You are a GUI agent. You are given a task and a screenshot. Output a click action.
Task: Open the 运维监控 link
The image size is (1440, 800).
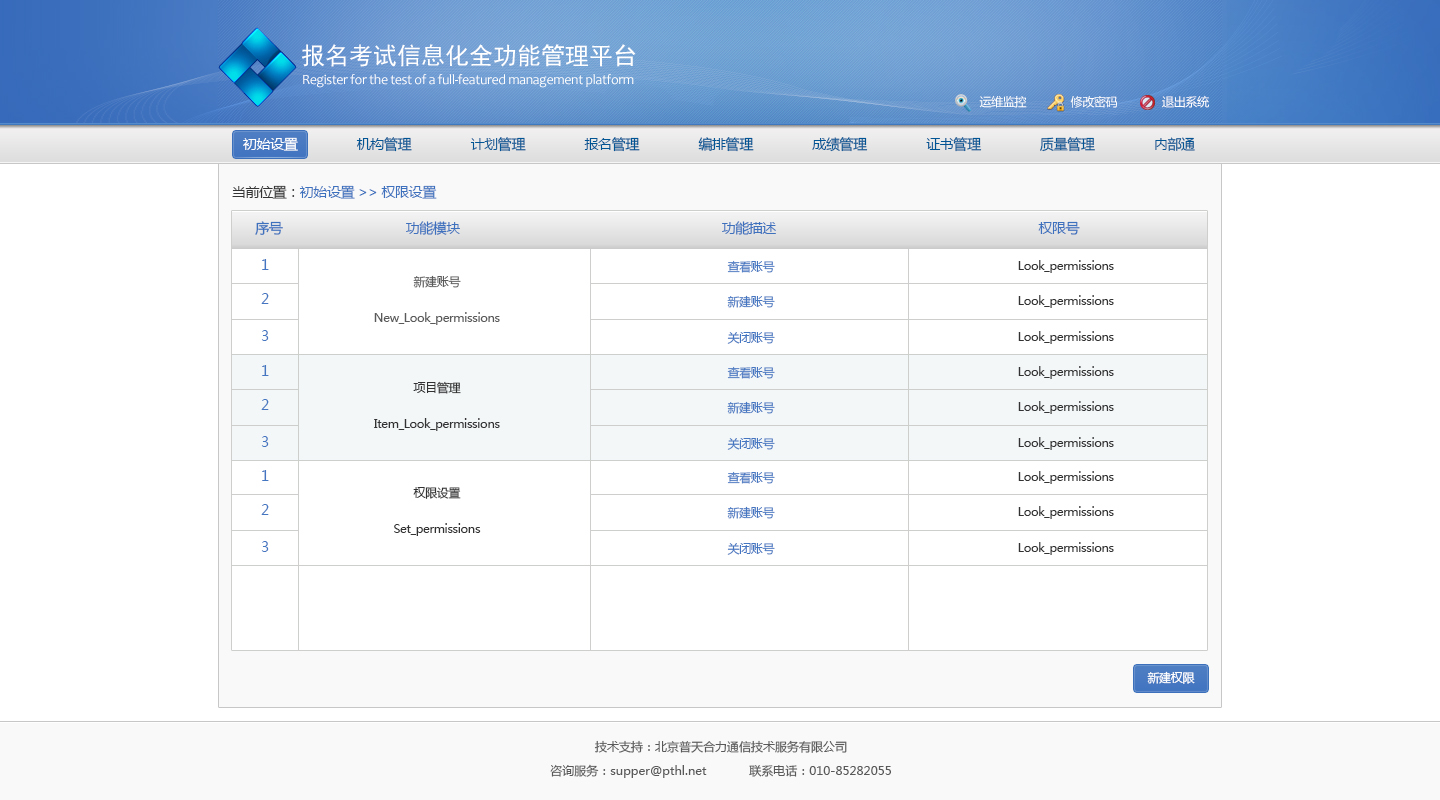[1002, 102]
